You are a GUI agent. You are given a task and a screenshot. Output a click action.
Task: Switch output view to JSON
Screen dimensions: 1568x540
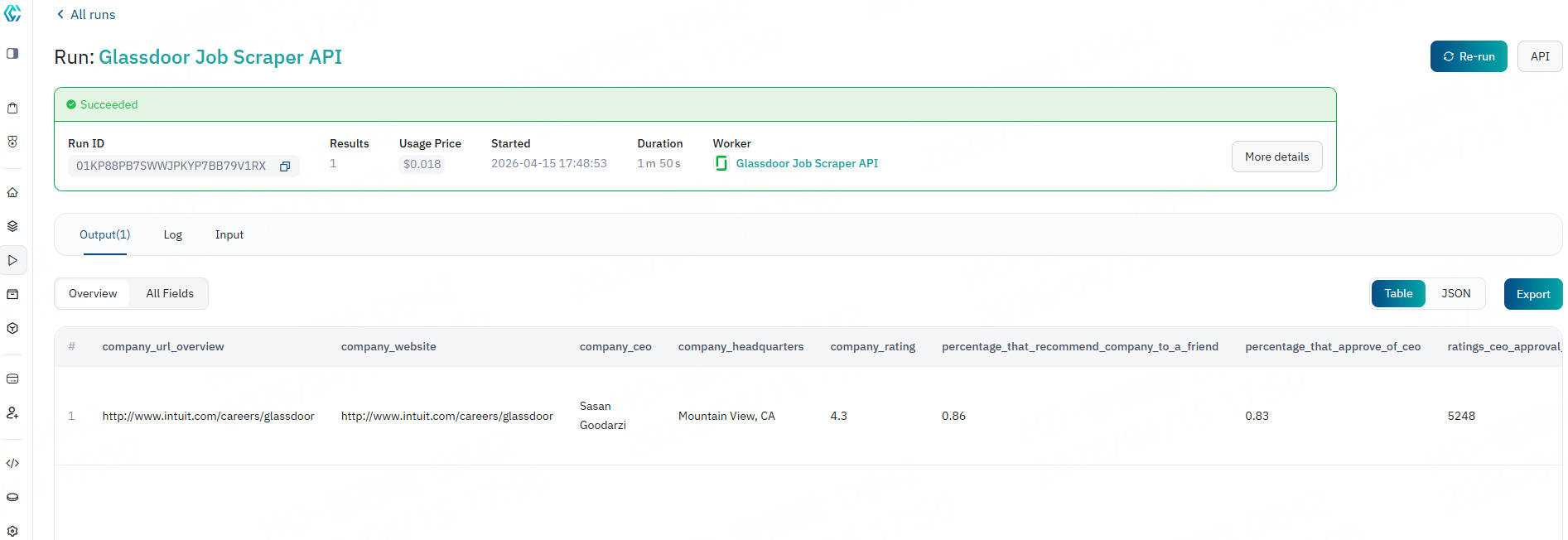[x=1455, y=294]
